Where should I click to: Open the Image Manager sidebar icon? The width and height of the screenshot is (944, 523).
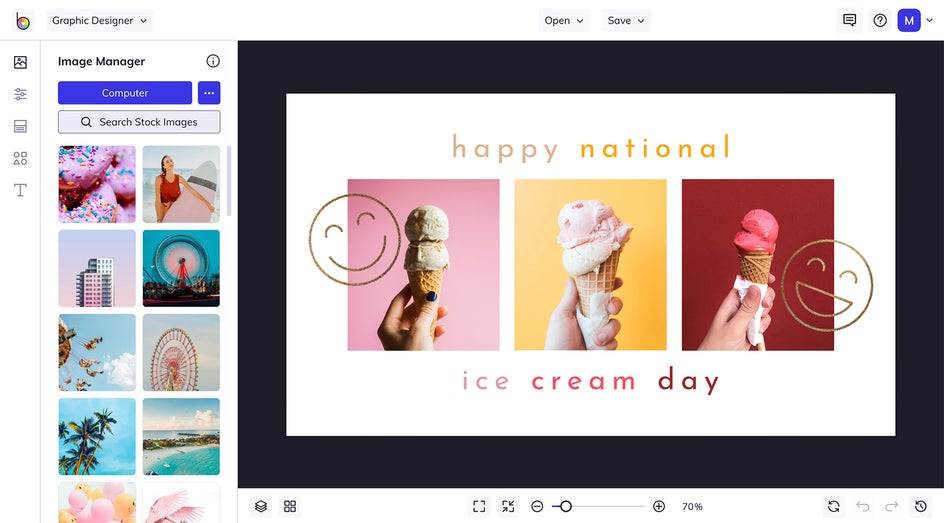[20, 62]
